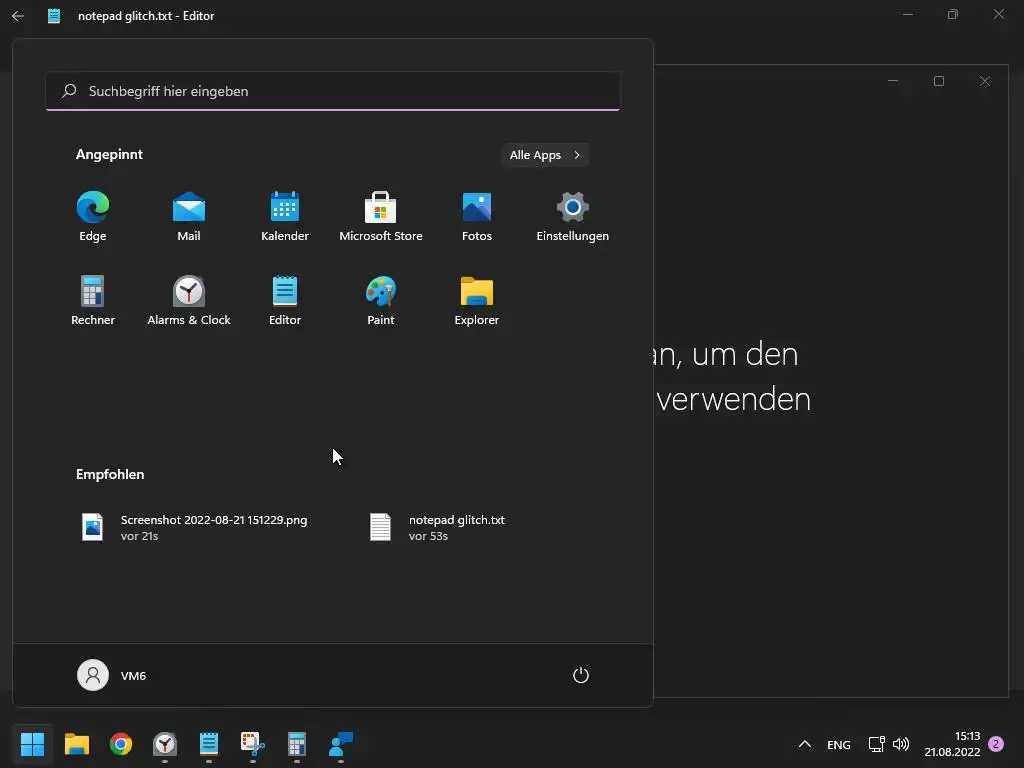
Task: Open volume control tray icon
Action: coord(901,744)
